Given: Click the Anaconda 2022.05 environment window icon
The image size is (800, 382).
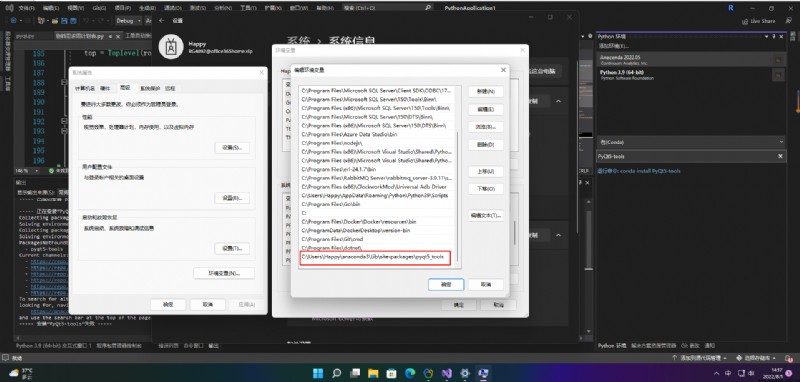Looking at the screenshot, I should pos(778,60).
